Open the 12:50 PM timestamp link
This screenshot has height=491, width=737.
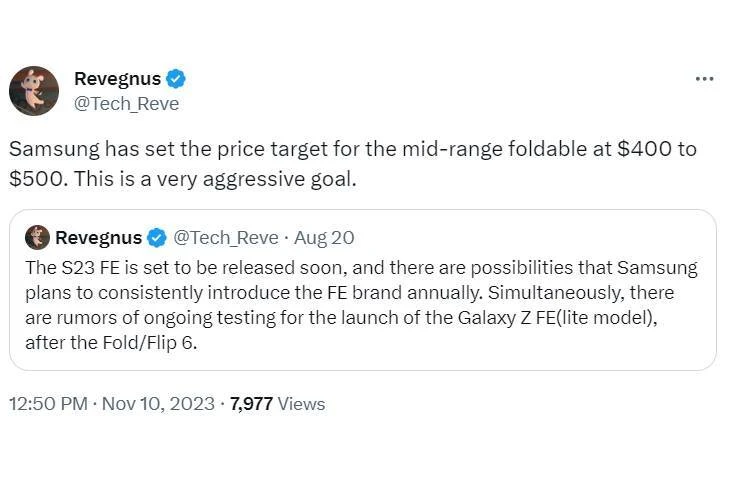tap(48, 404)
